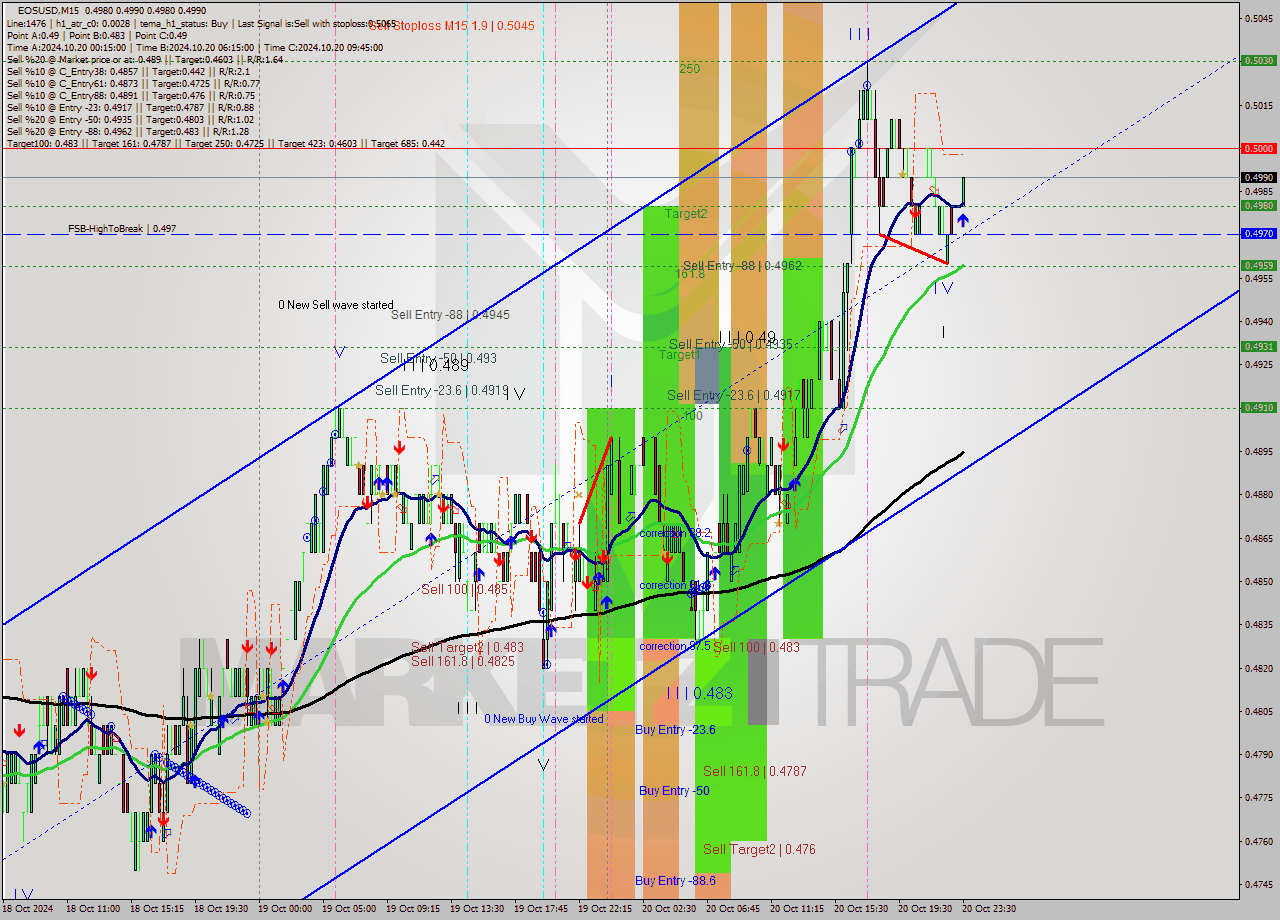
Task: Click the '20 Oct 06:45' time axis label
Action: 733,909
